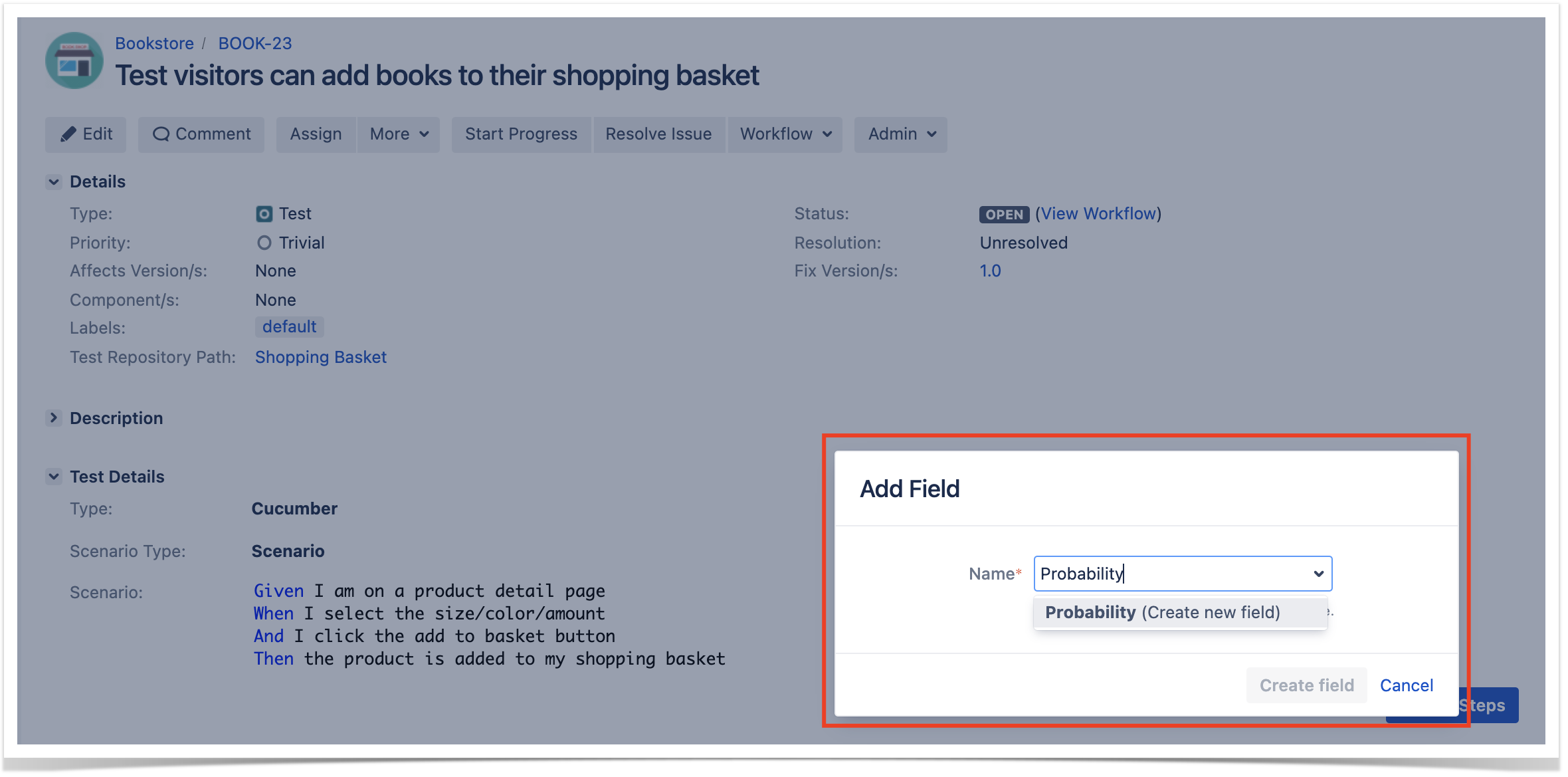Click the OPEN status badge
Viewport: 1568px width, 777px height.
pyautogui.click(x=1004, y=214)
